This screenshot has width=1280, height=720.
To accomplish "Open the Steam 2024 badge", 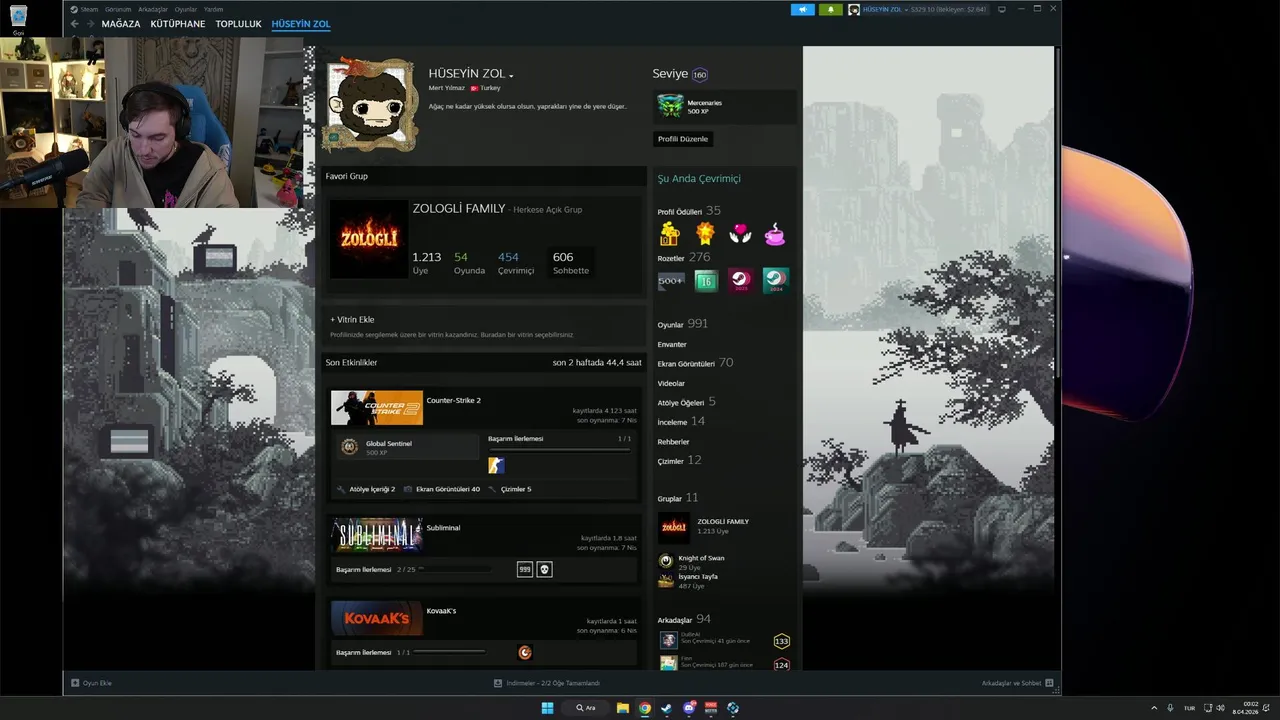I will click(x=775, y=281).
